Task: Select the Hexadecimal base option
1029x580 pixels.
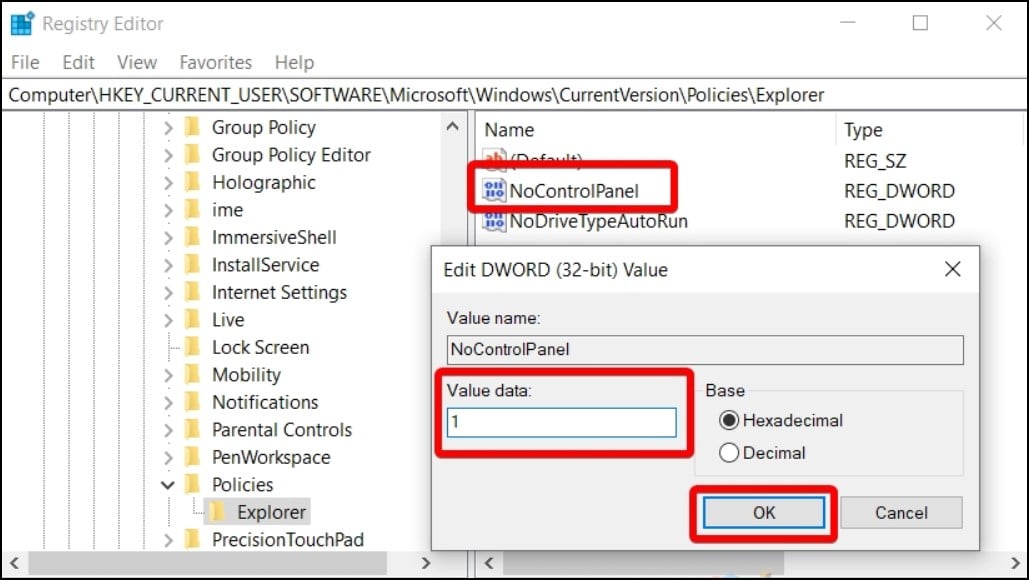Action: [729, 421]
